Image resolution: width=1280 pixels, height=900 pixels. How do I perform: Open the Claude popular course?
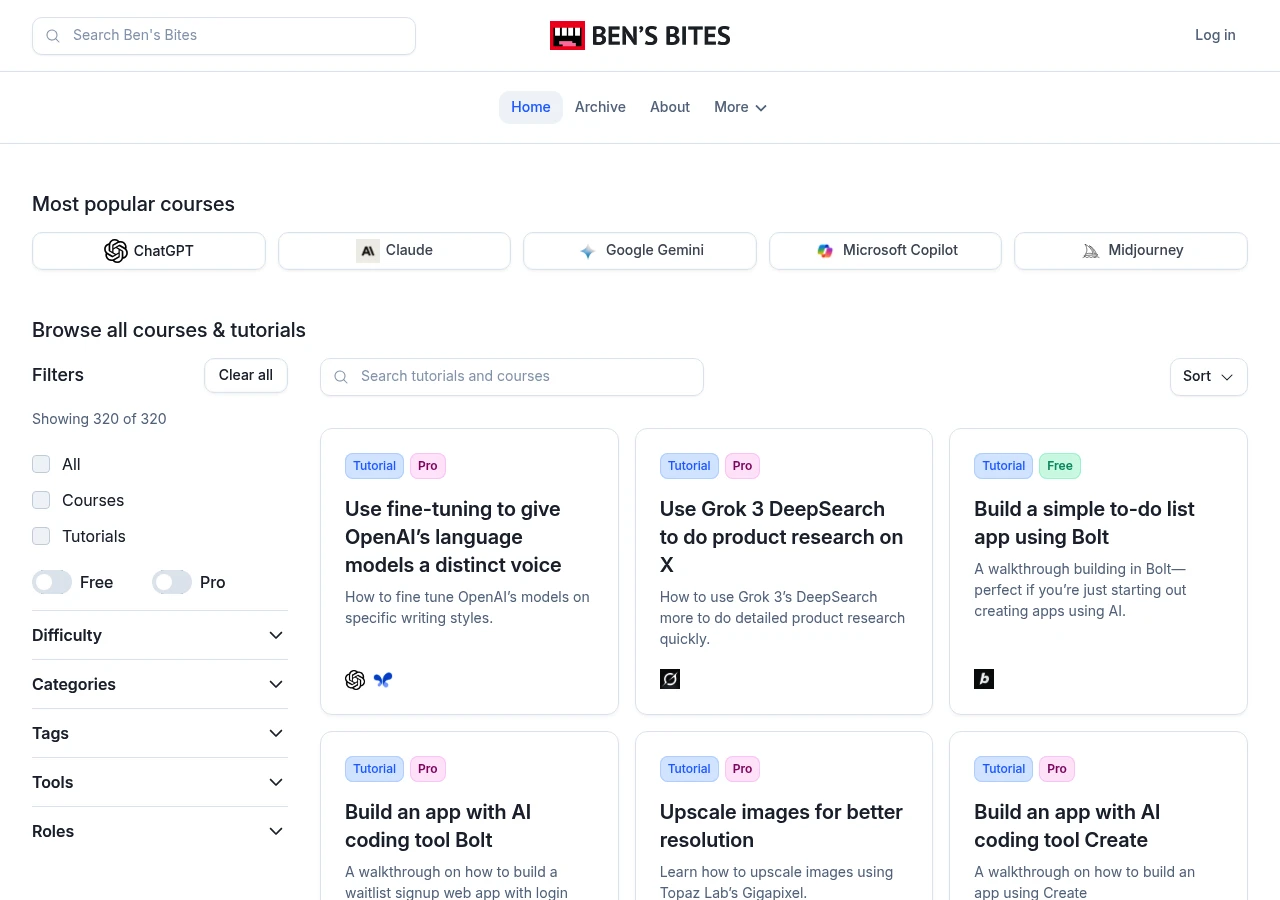(394, 251)
